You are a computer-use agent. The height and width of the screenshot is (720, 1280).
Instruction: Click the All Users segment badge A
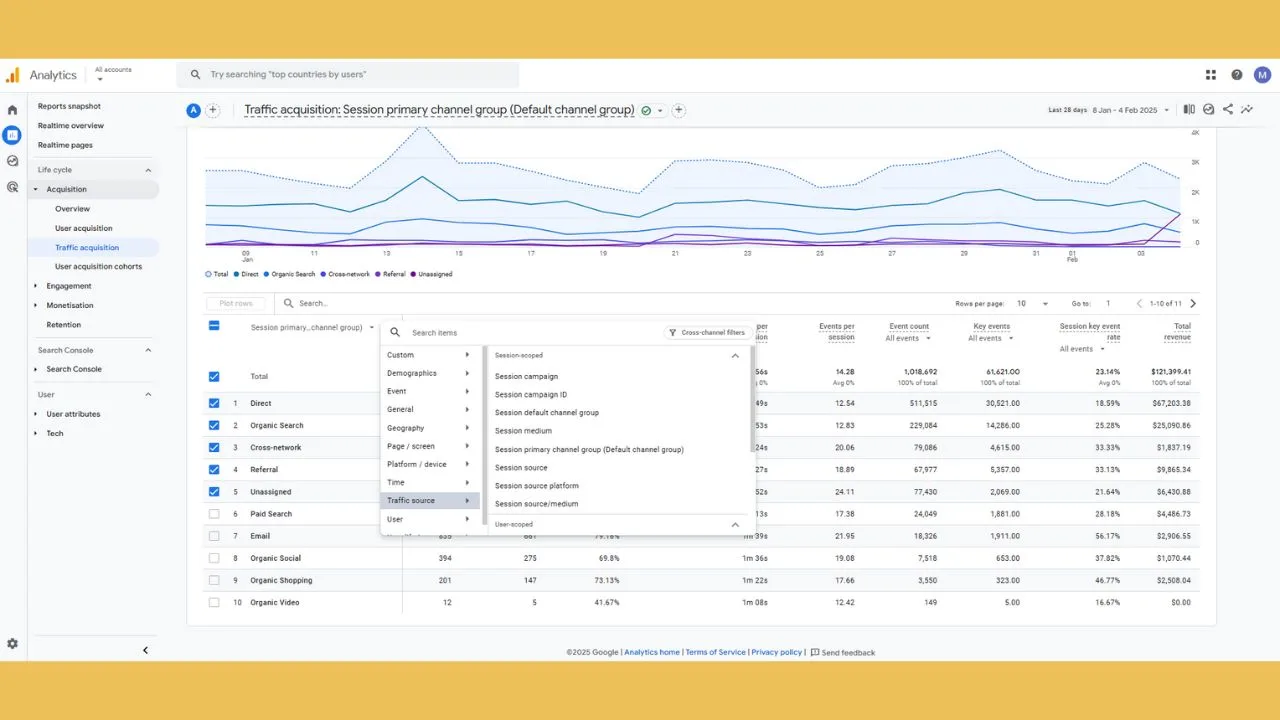point(194,110)
